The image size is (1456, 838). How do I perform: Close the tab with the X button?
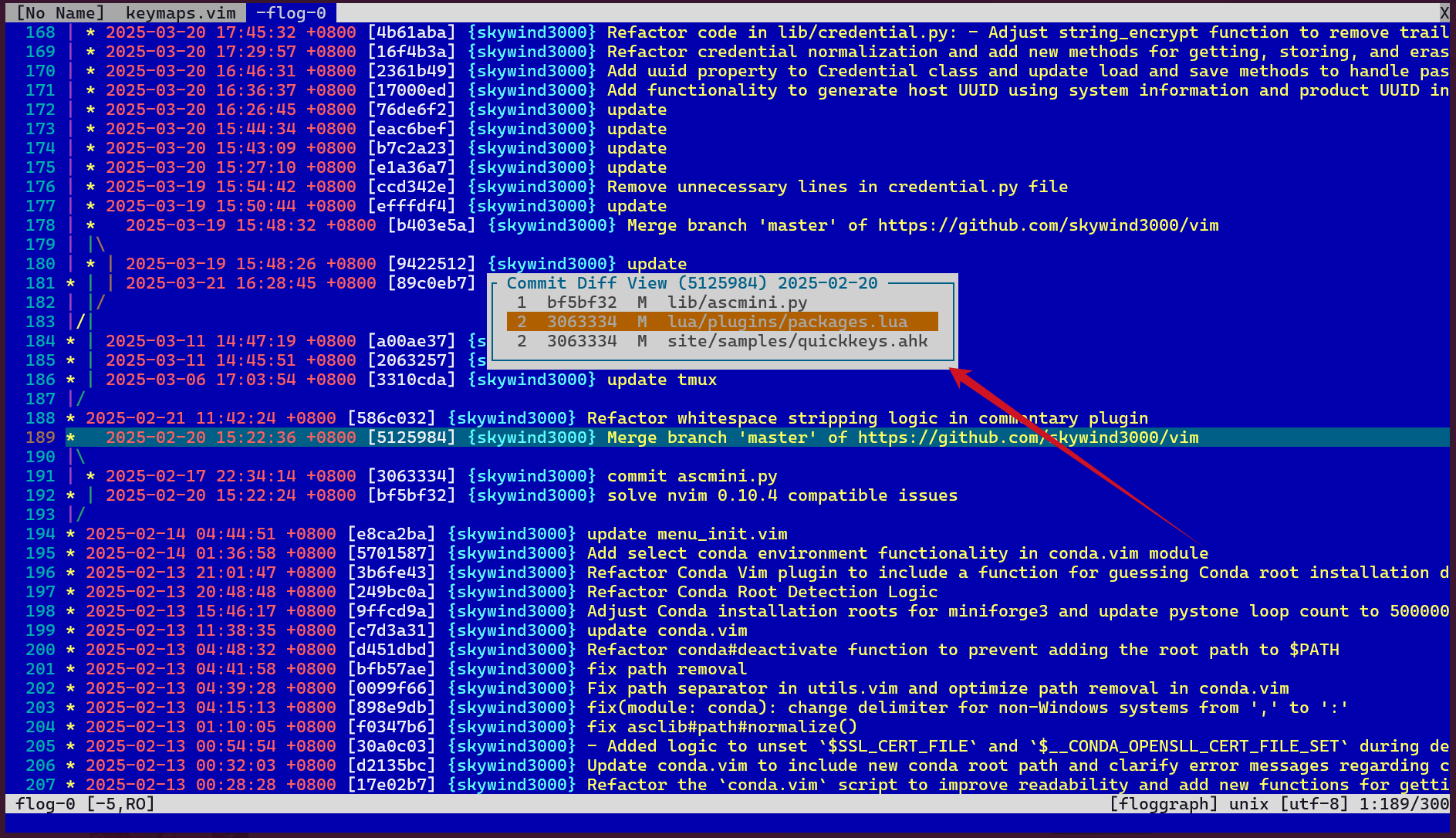[x=1444, y=13]
